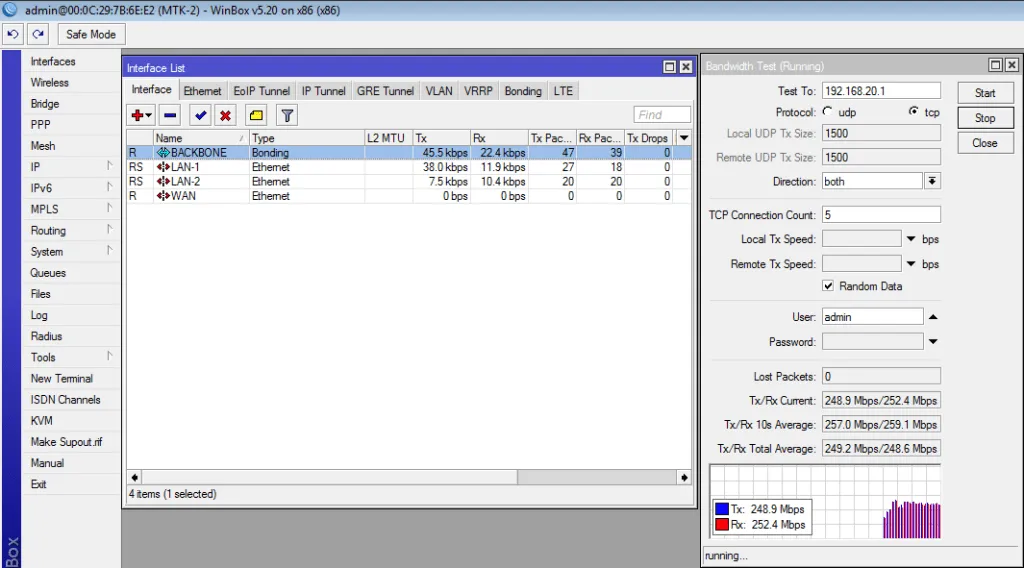Stop the bandwidth test

[985, 118]
